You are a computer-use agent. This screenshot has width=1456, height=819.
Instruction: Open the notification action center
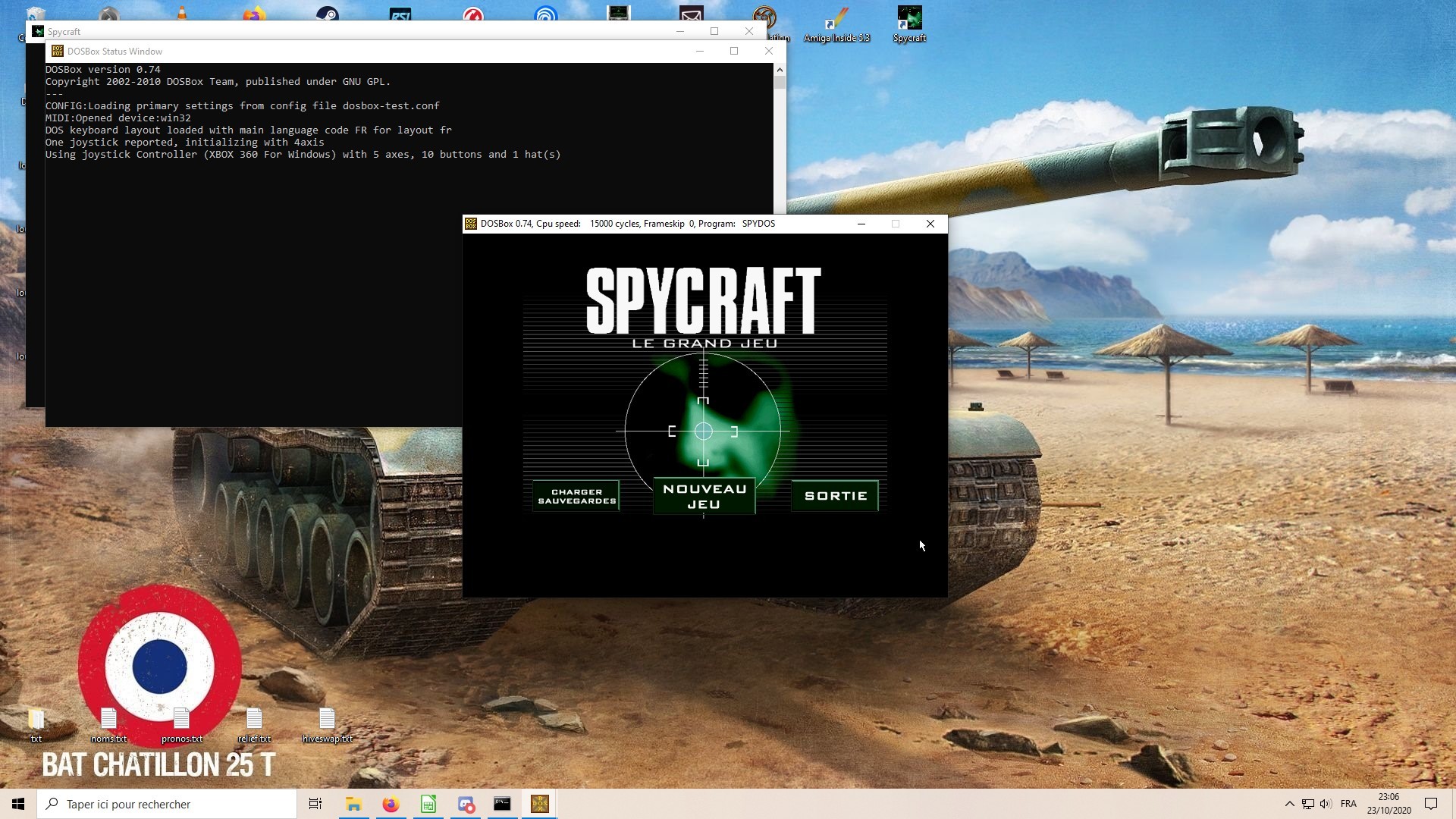1431,804
